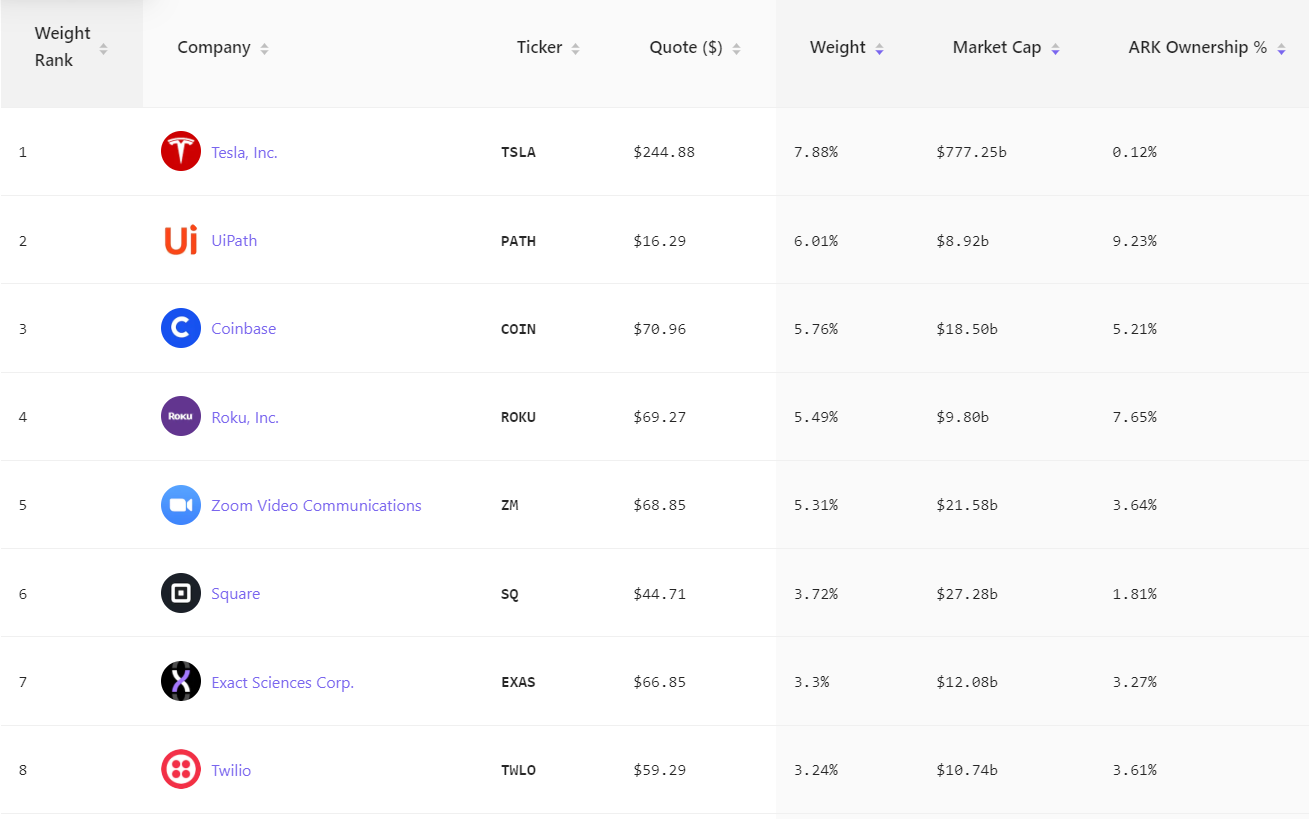Sort by ARK Ownership % arrows
Viewport: 1309px width, 819px height.
click(x=1281, y=48)
